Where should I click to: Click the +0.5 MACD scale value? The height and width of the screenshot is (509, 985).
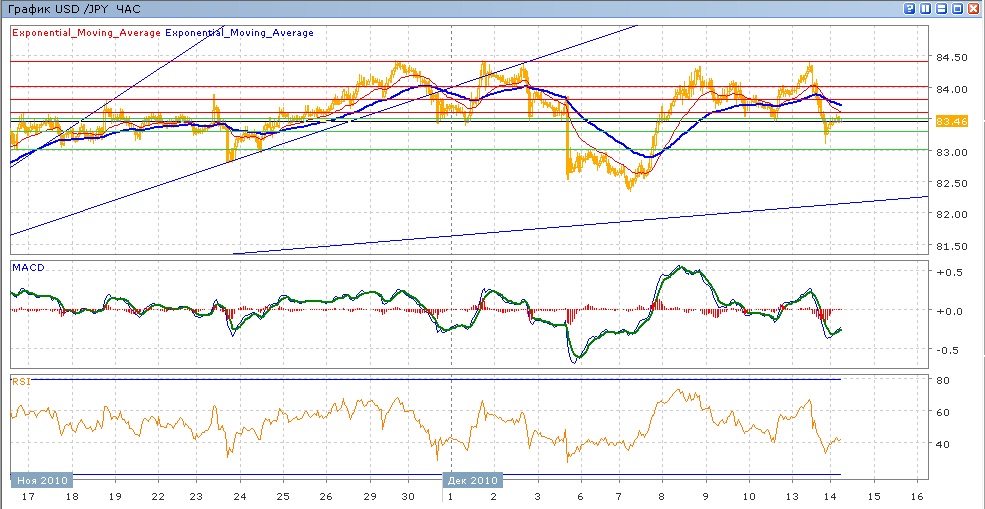(948, 272)
